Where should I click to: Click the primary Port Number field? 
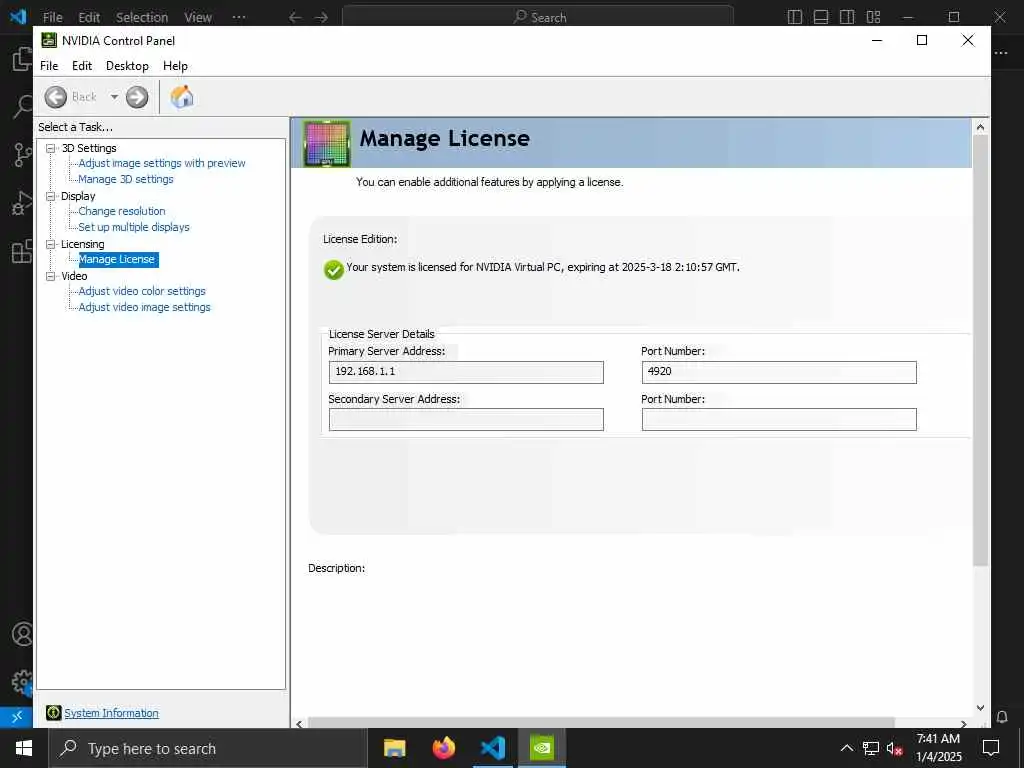(779, 372)
